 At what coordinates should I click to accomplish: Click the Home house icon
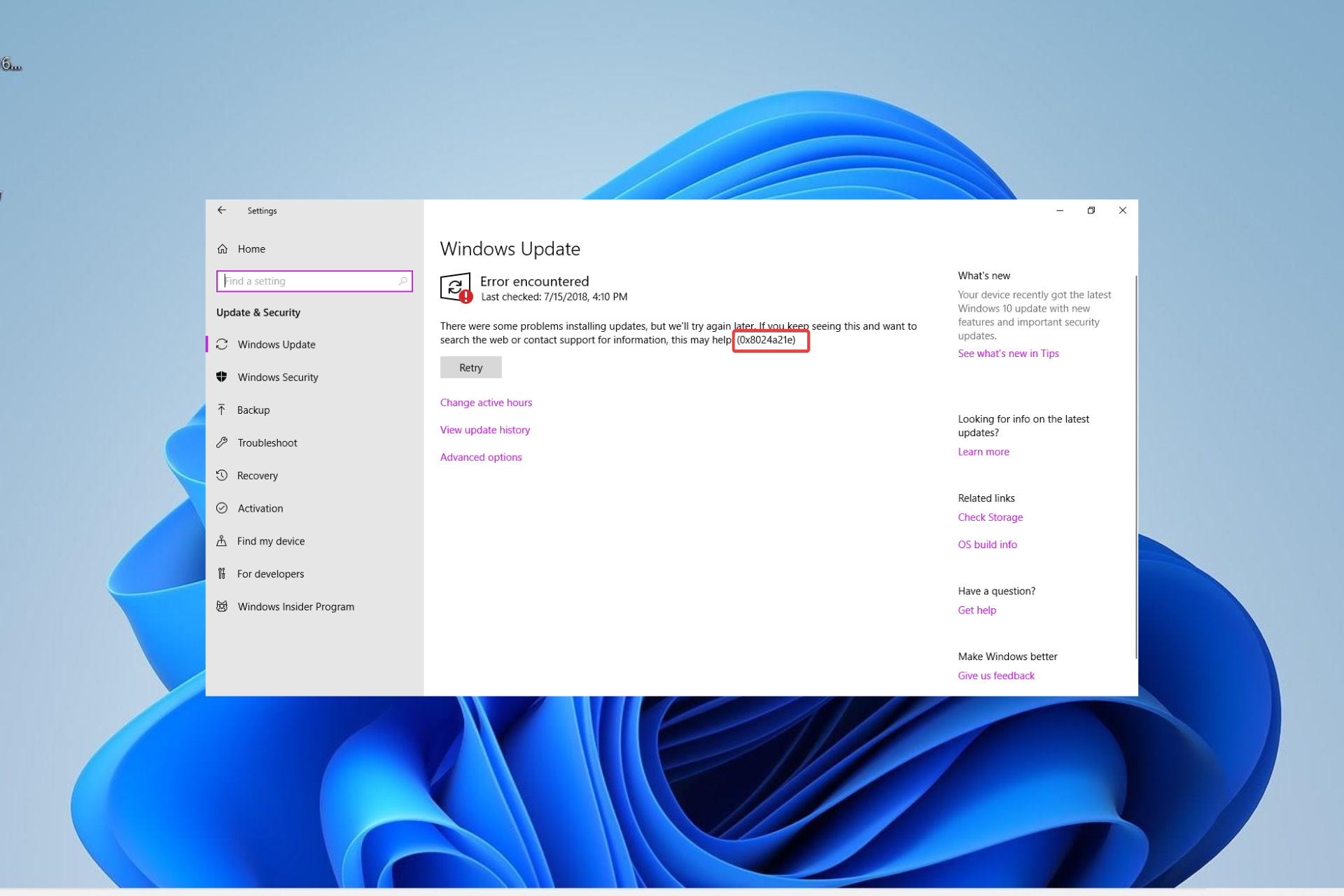222,248
